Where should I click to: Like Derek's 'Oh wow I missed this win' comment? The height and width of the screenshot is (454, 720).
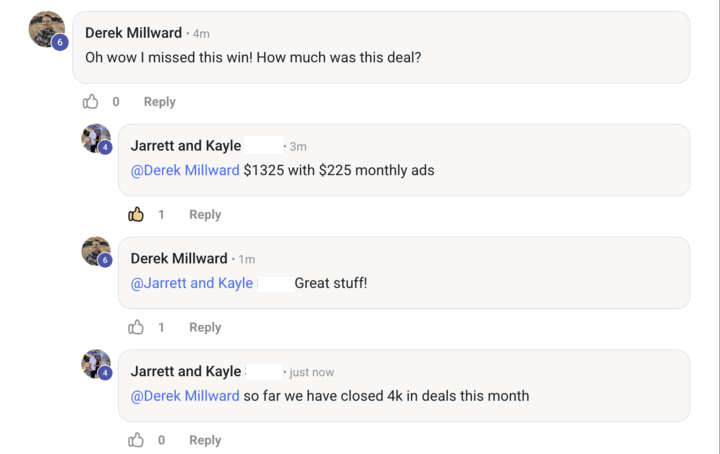pyautogui.click(x=91, y=101)
